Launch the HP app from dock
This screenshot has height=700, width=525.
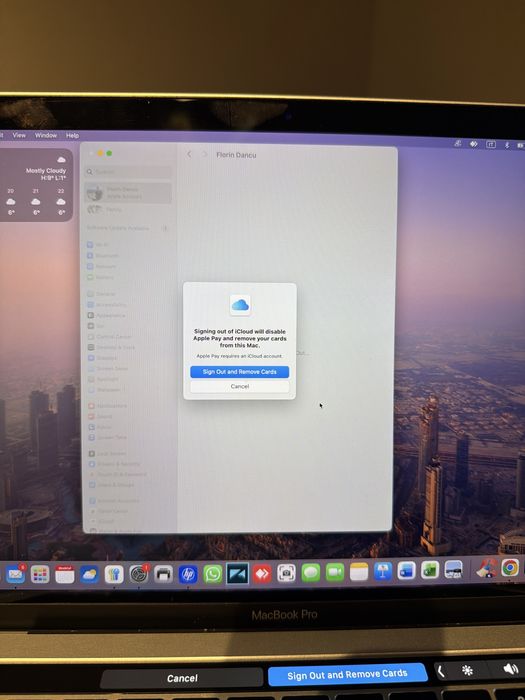(x=188, y=574)
